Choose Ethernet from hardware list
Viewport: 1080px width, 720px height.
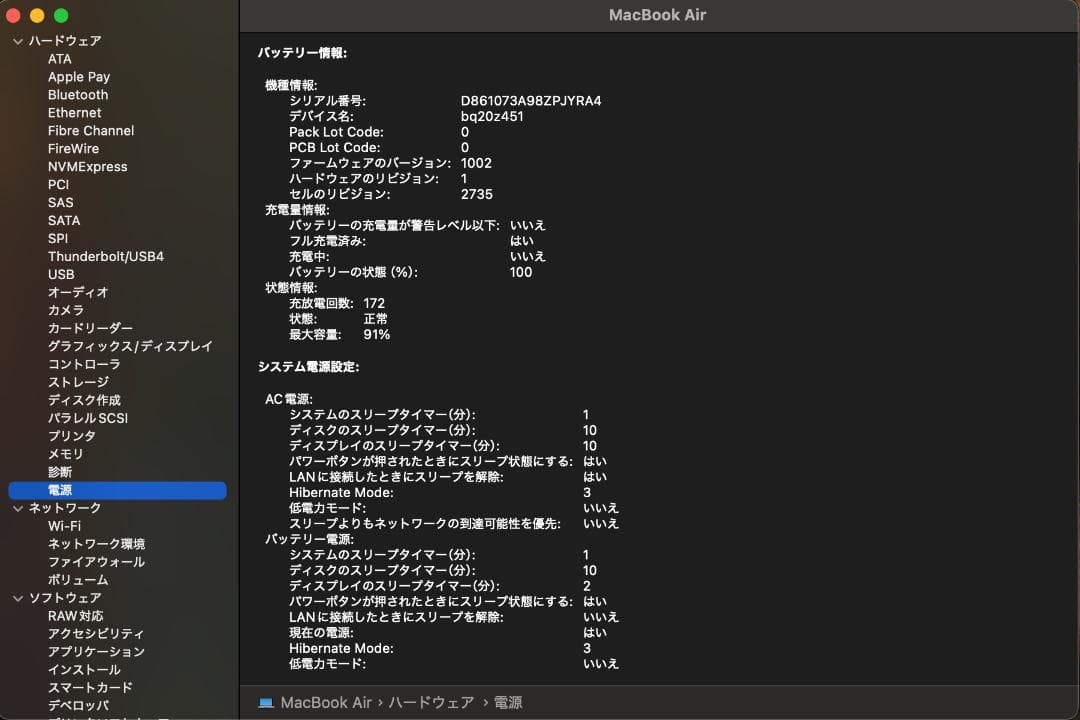pos(74,113)
